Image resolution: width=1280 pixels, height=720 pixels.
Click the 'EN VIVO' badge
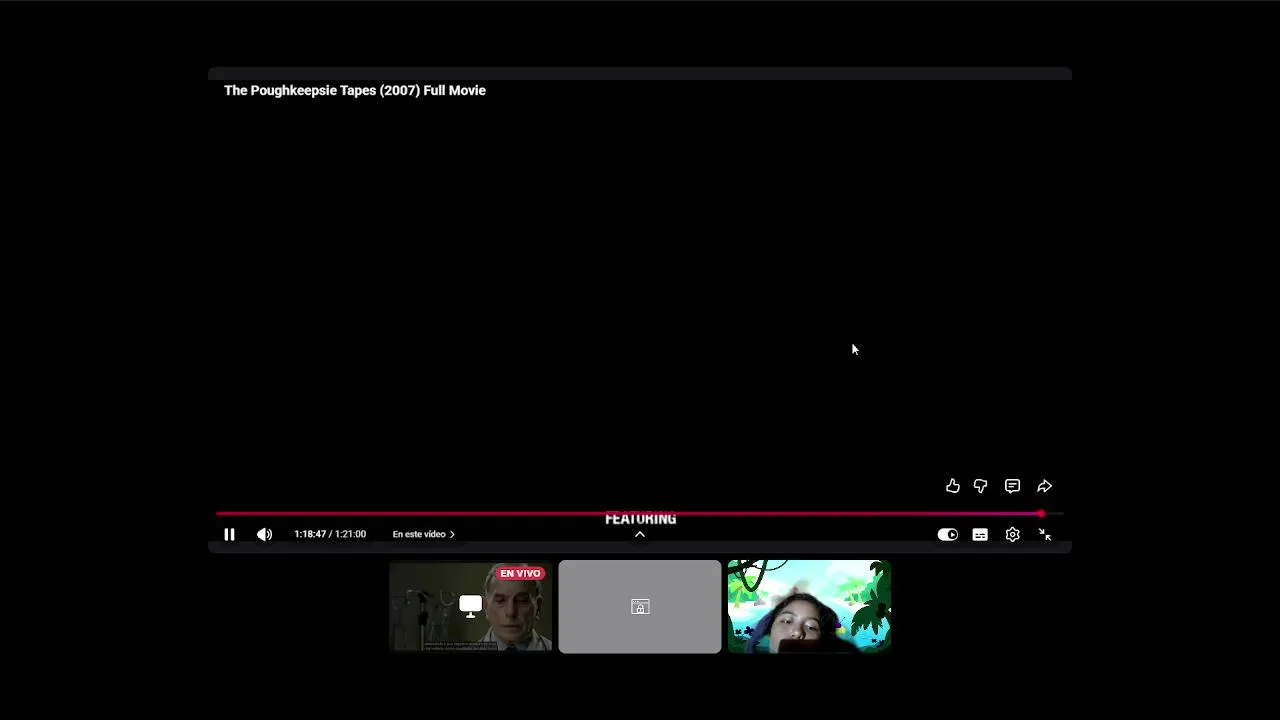click(x=520, y=573)
